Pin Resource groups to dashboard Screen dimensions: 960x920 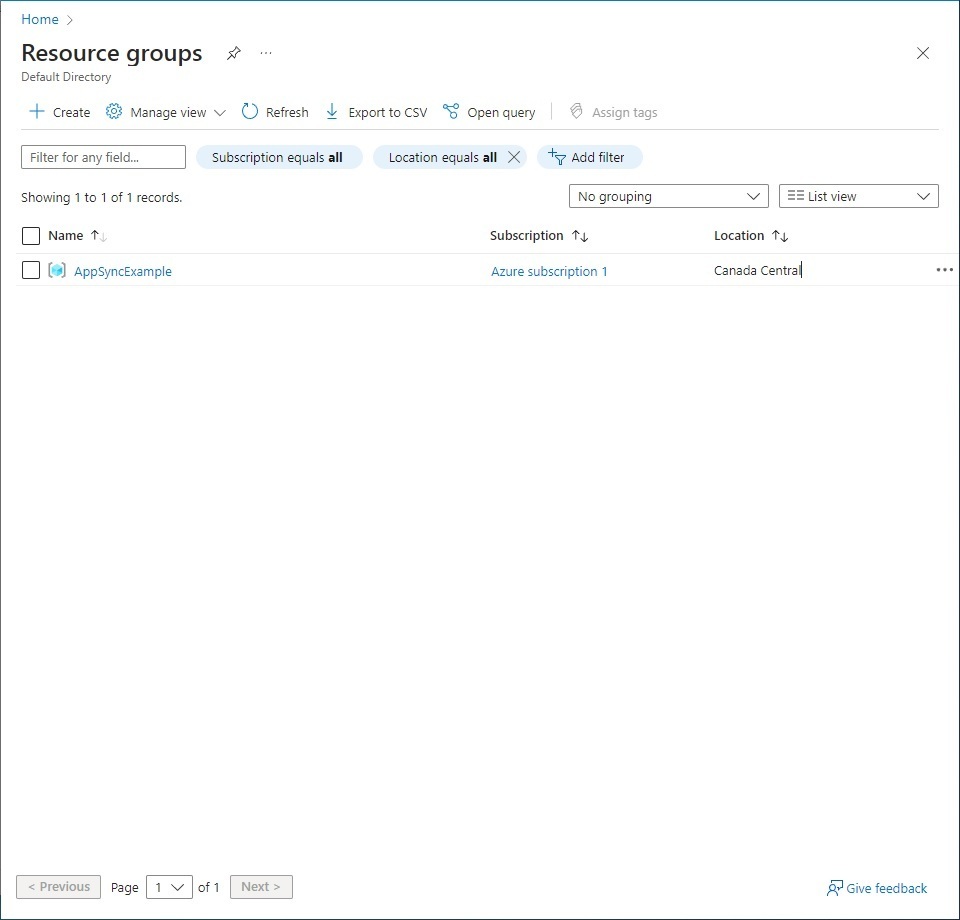pos(233,53)
